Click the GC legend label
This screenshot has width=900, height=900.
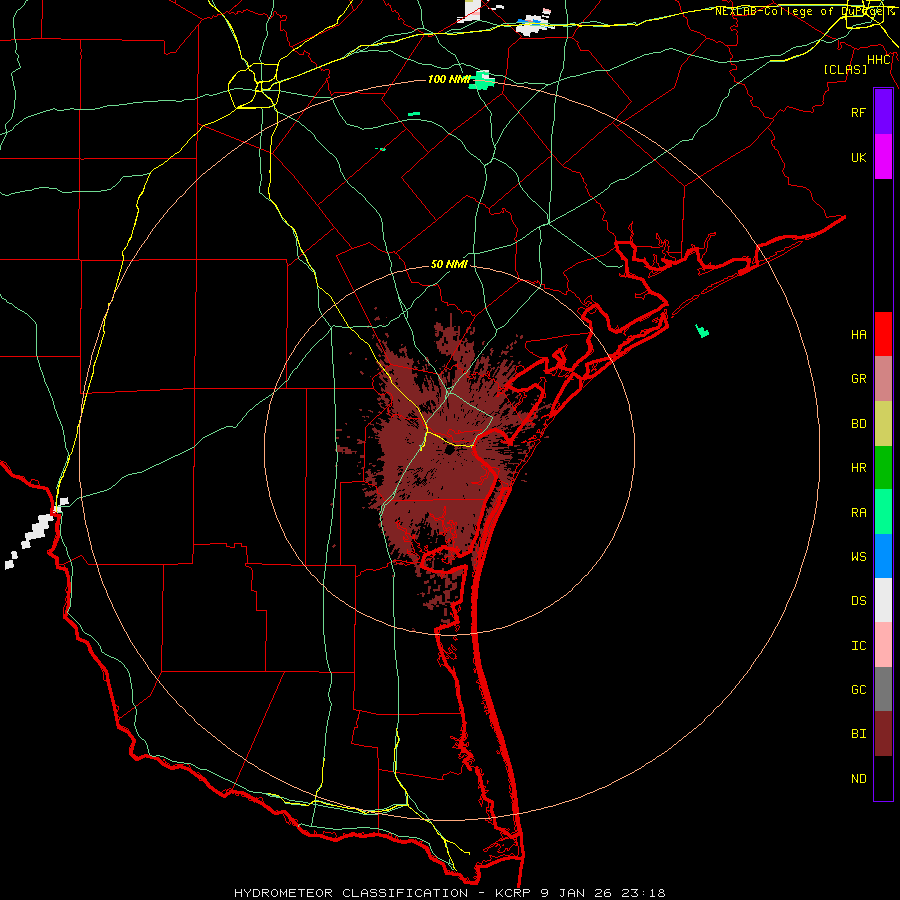pos(858,690)
